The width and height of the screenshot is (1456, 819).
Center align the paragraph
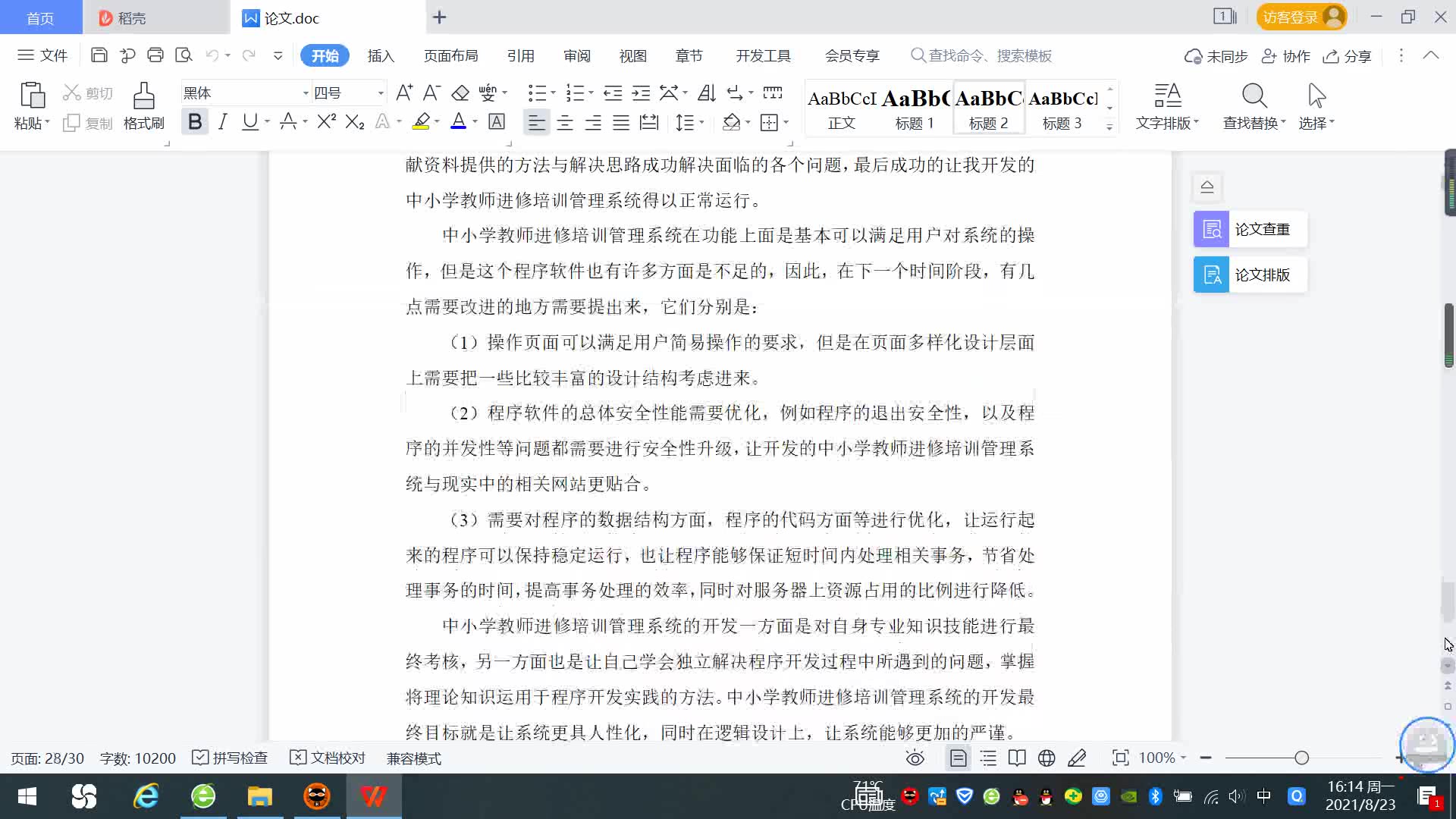[x=565, y=122]
